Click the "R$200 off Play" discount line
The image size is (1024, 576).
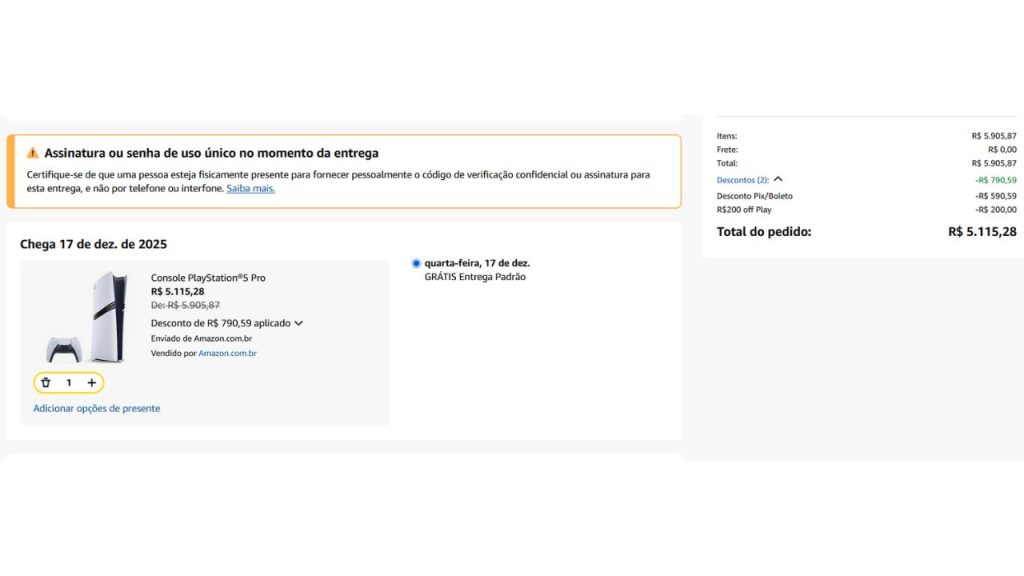pos(744,210)
